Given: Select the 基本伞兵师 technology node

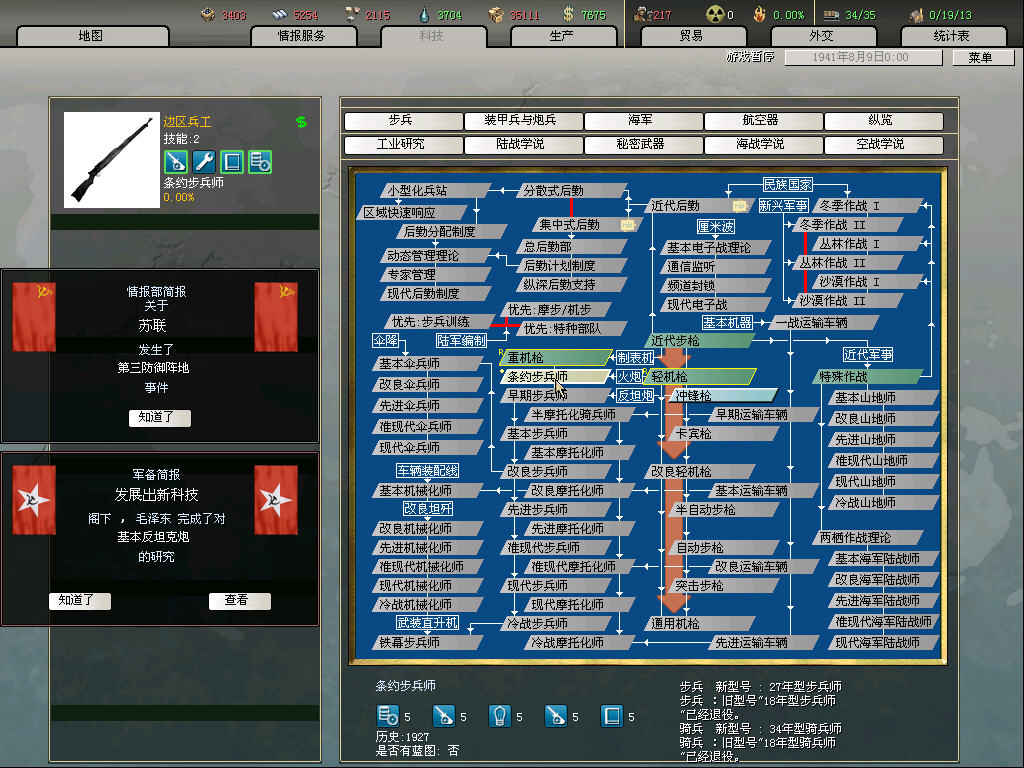Looking at the screenshot, I should pos(428,364).
